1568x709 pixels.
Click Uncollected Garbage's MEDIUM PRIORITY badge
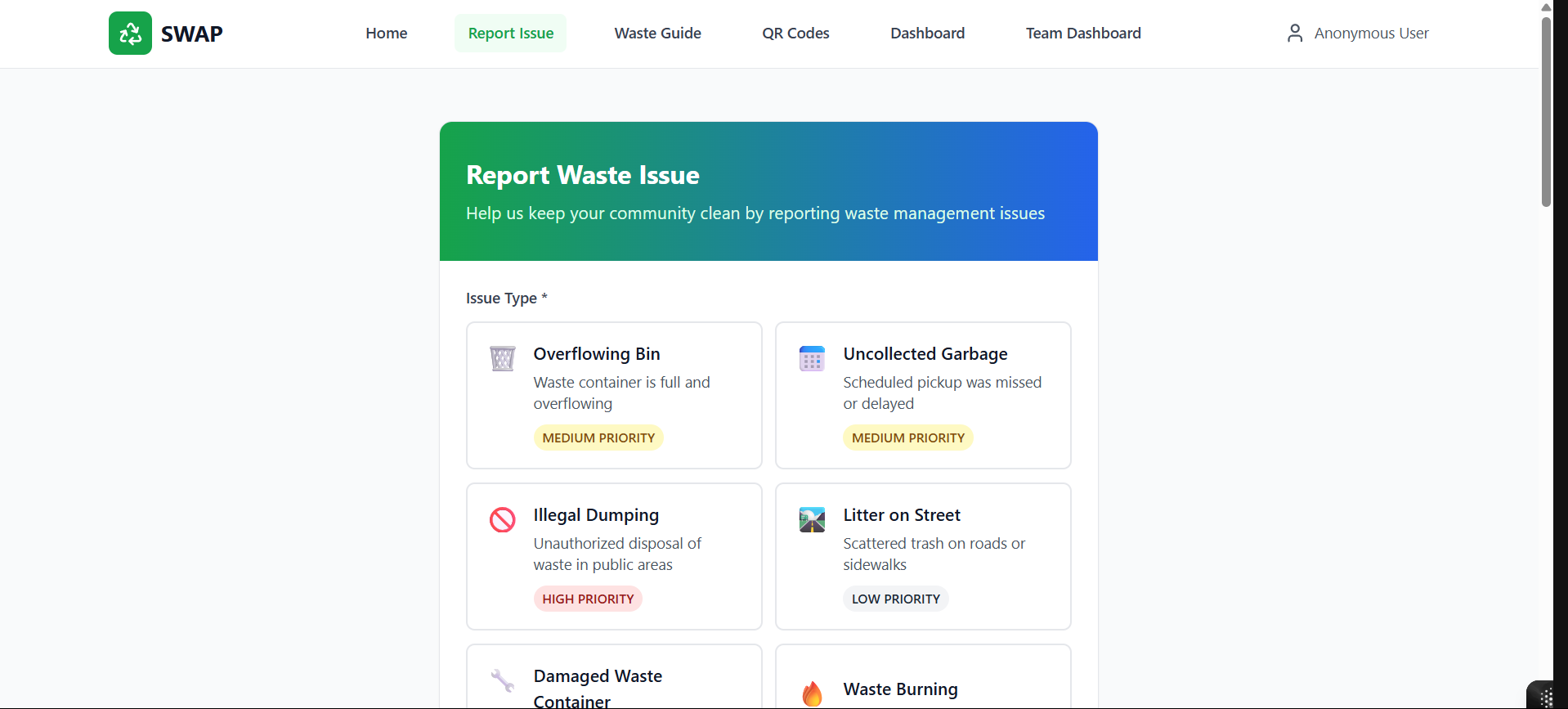[908, 438]
